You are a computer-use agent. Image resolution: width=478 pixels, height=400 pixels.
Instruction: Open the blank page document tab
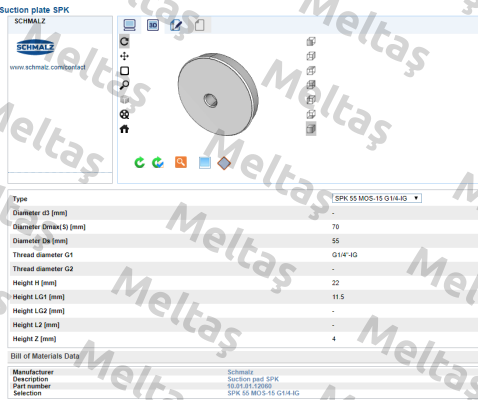pos(199,25)
